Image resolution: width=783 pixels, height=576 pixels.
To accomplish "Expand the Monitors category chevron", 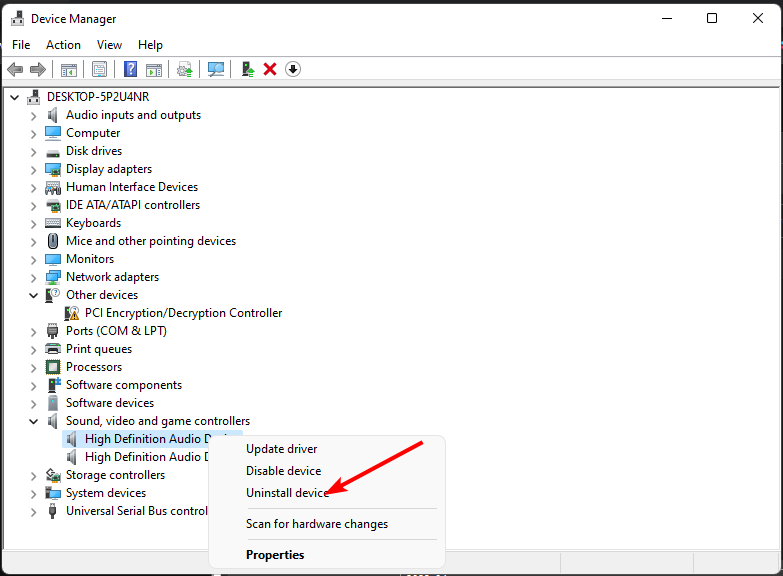I will 33,260.
